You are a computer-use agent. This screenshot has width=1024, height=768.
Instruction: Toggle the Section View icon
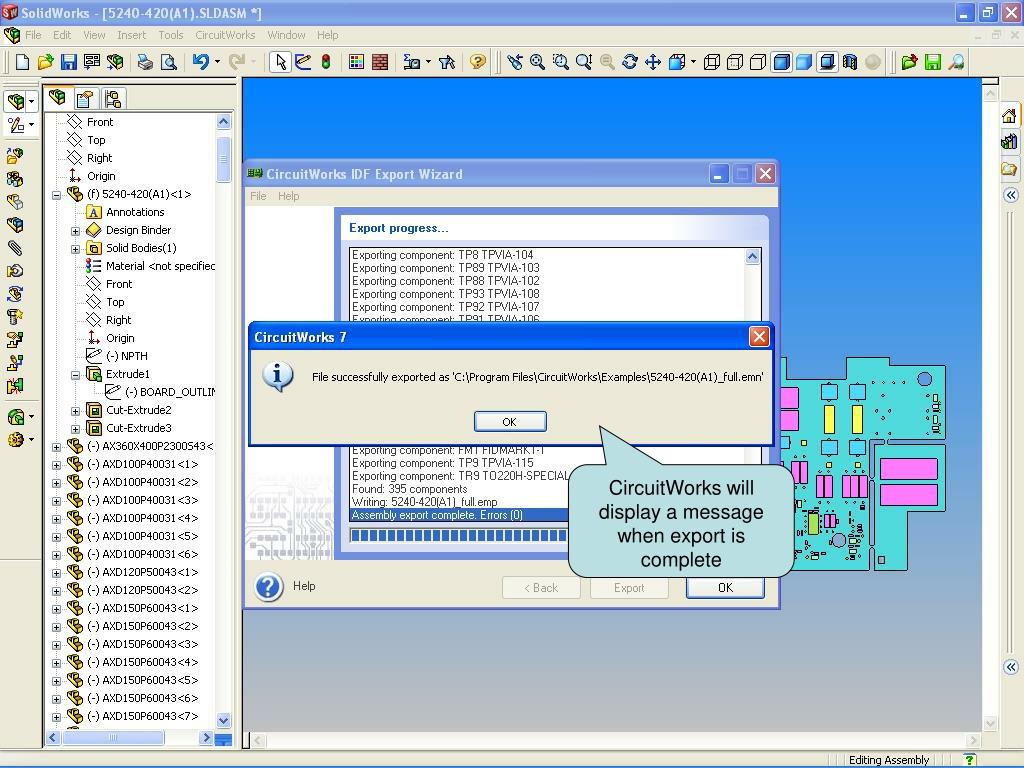(850, 62)
